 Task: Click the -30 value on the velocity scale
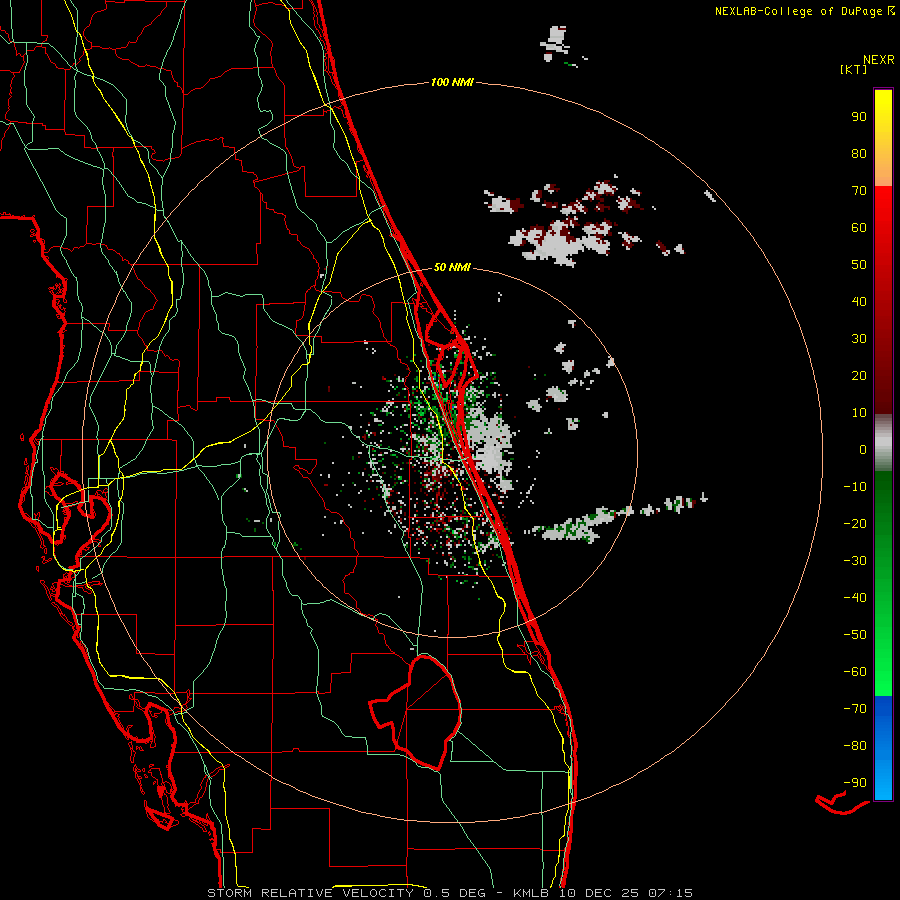855,561
